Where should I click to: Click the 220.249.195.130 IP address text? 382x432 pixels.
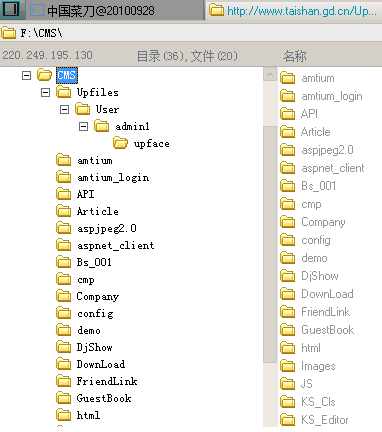(47, 55)
